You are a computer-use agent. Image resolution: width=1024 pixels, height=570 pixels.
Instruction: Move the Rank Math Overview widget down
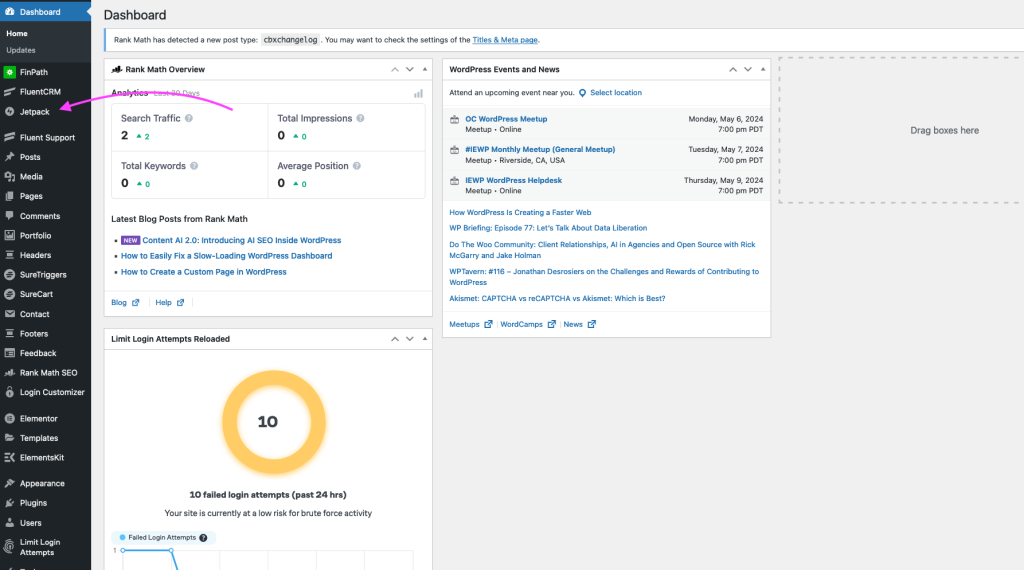pos(409,70)
